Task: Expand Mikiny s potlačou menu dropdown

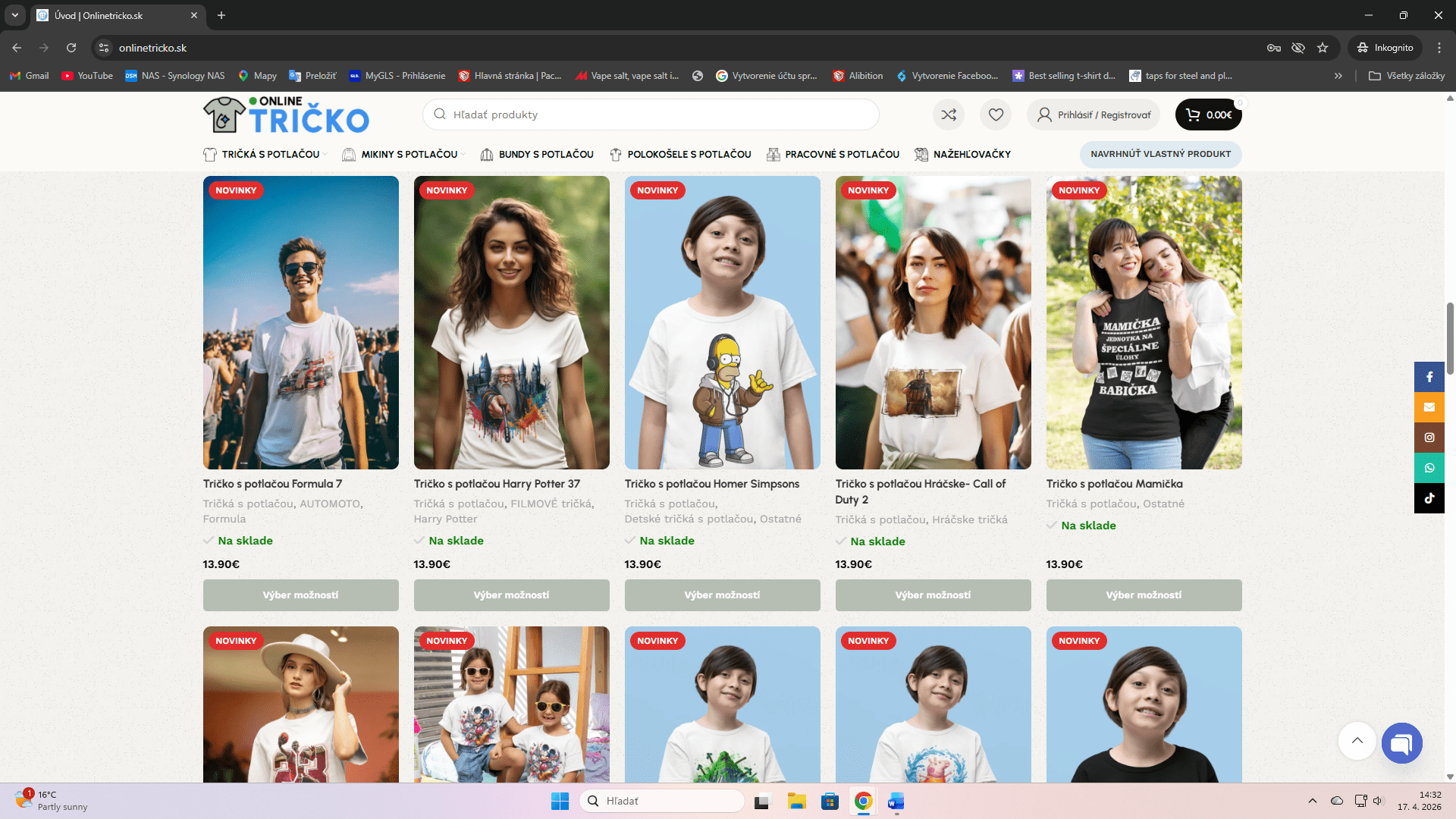Action: tap(409, 154)
